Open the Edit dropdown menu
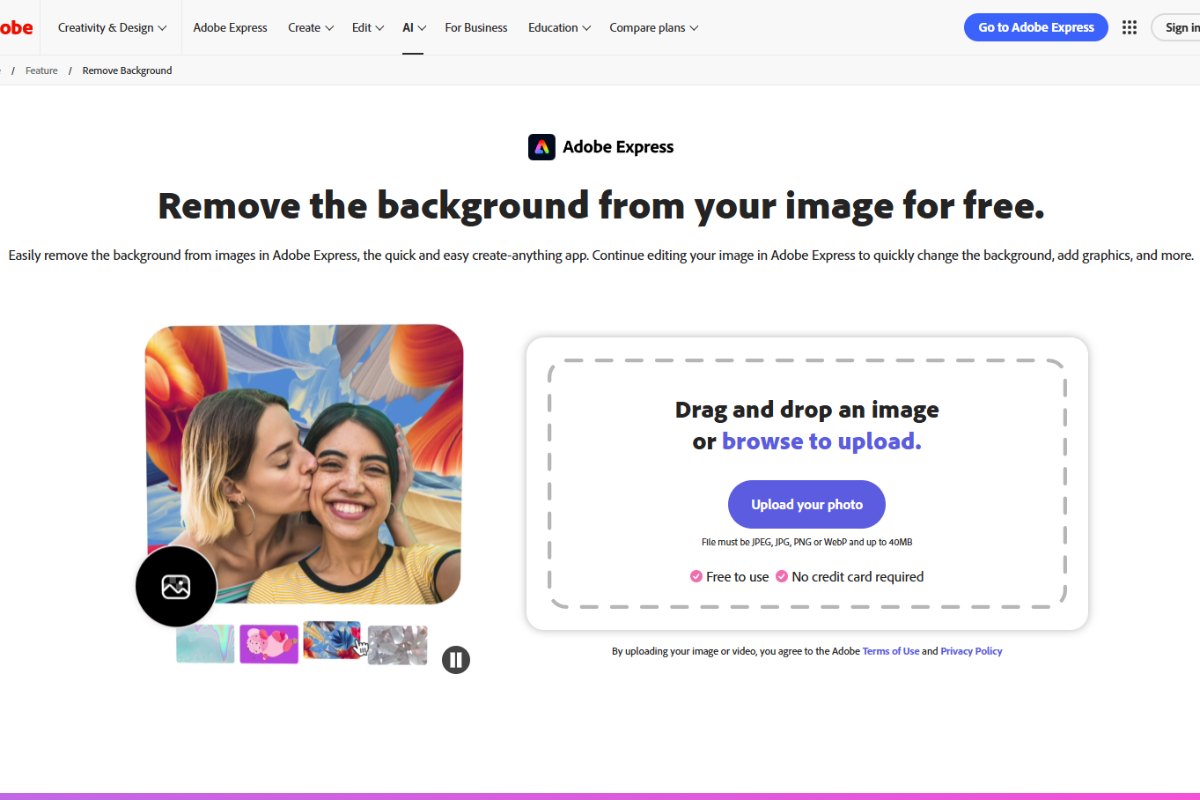Image resolution: width=1200 pixels, height=800 pixels. 367,28
